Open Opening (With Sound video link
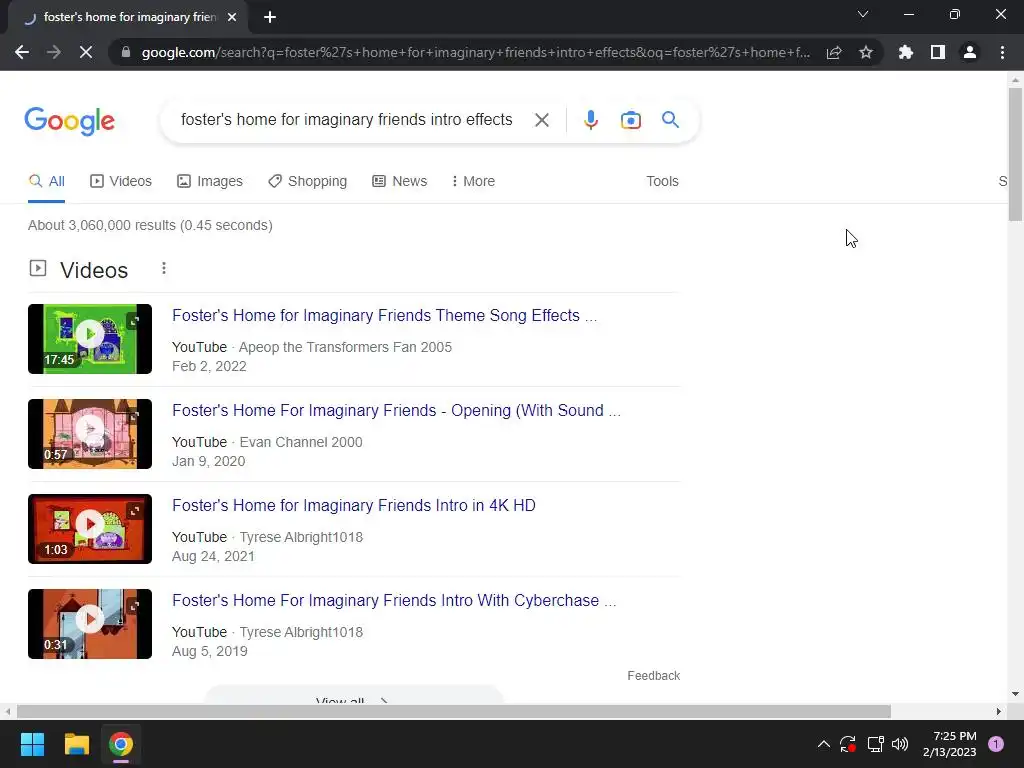This screenshot has height=768, width=1024. tap(396, 411)
